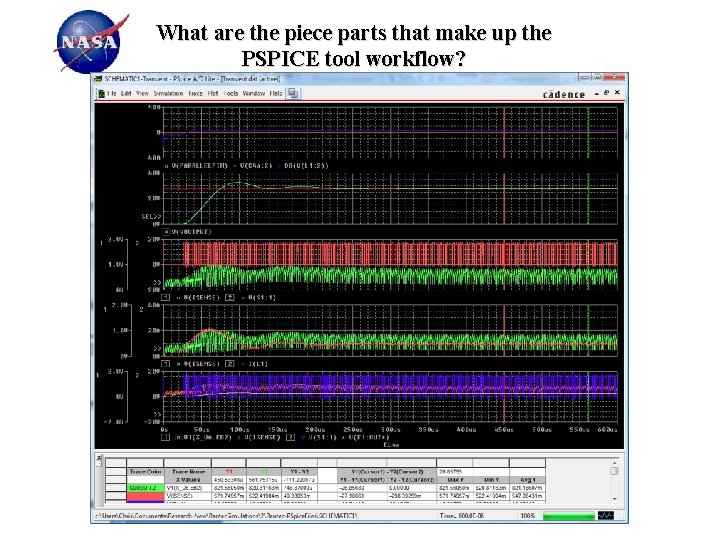
Task: Click the green cursor line near 560us
Action: point(588,266)
